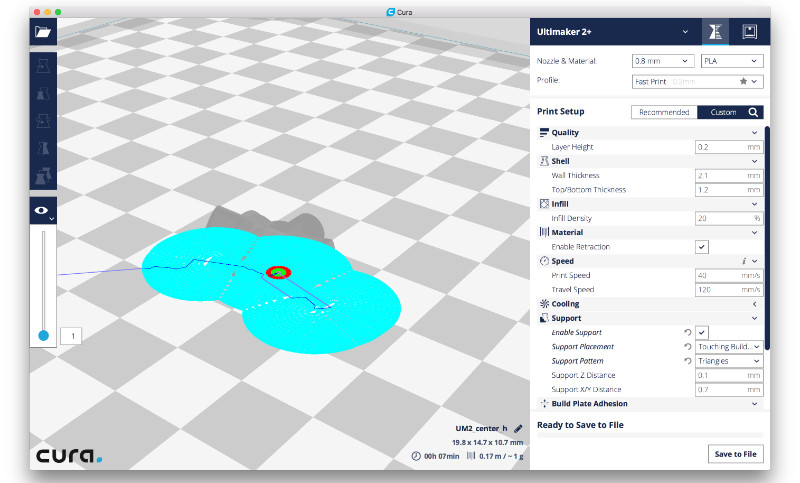This screenshot has width=800, height=483.
Task: Click the Print Speed input field
Action: 730,275
